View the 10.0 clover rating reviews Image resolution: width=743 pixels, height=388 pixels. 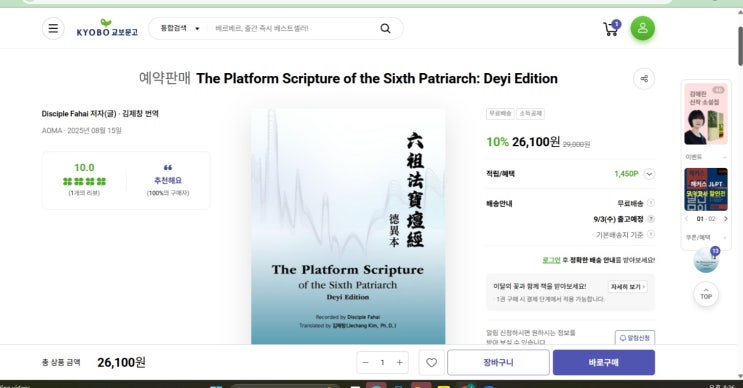[84, 180]
